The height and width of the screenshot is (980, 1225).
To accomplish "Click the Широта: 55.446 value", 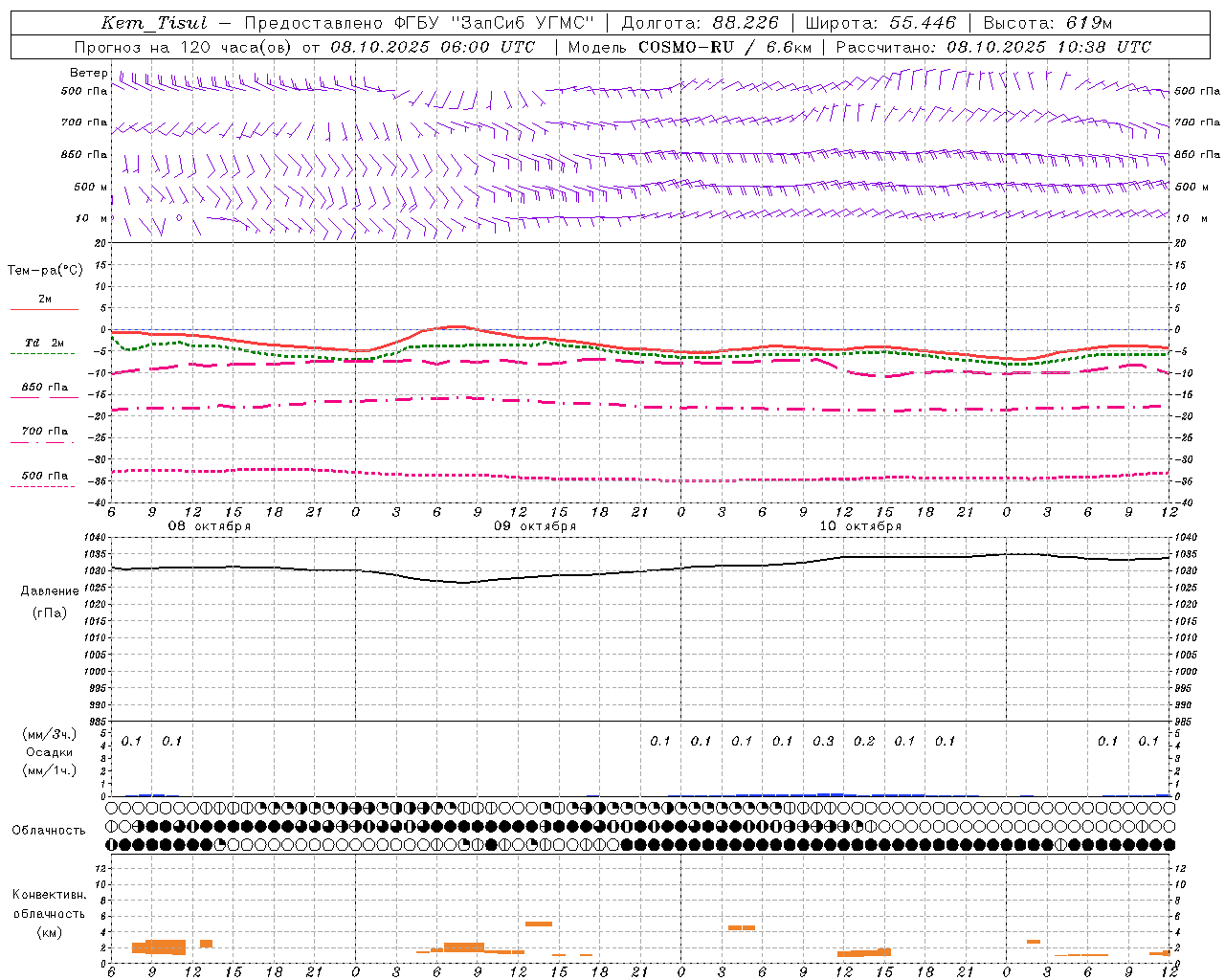I will 880,24.
